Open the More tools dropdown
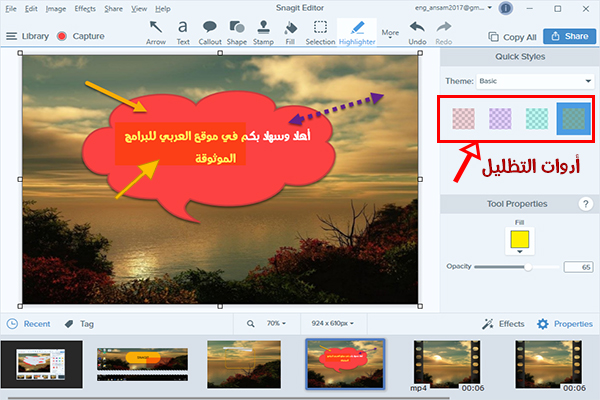The height and width of the screenshot is (400, 600). [x=390, y=34]
